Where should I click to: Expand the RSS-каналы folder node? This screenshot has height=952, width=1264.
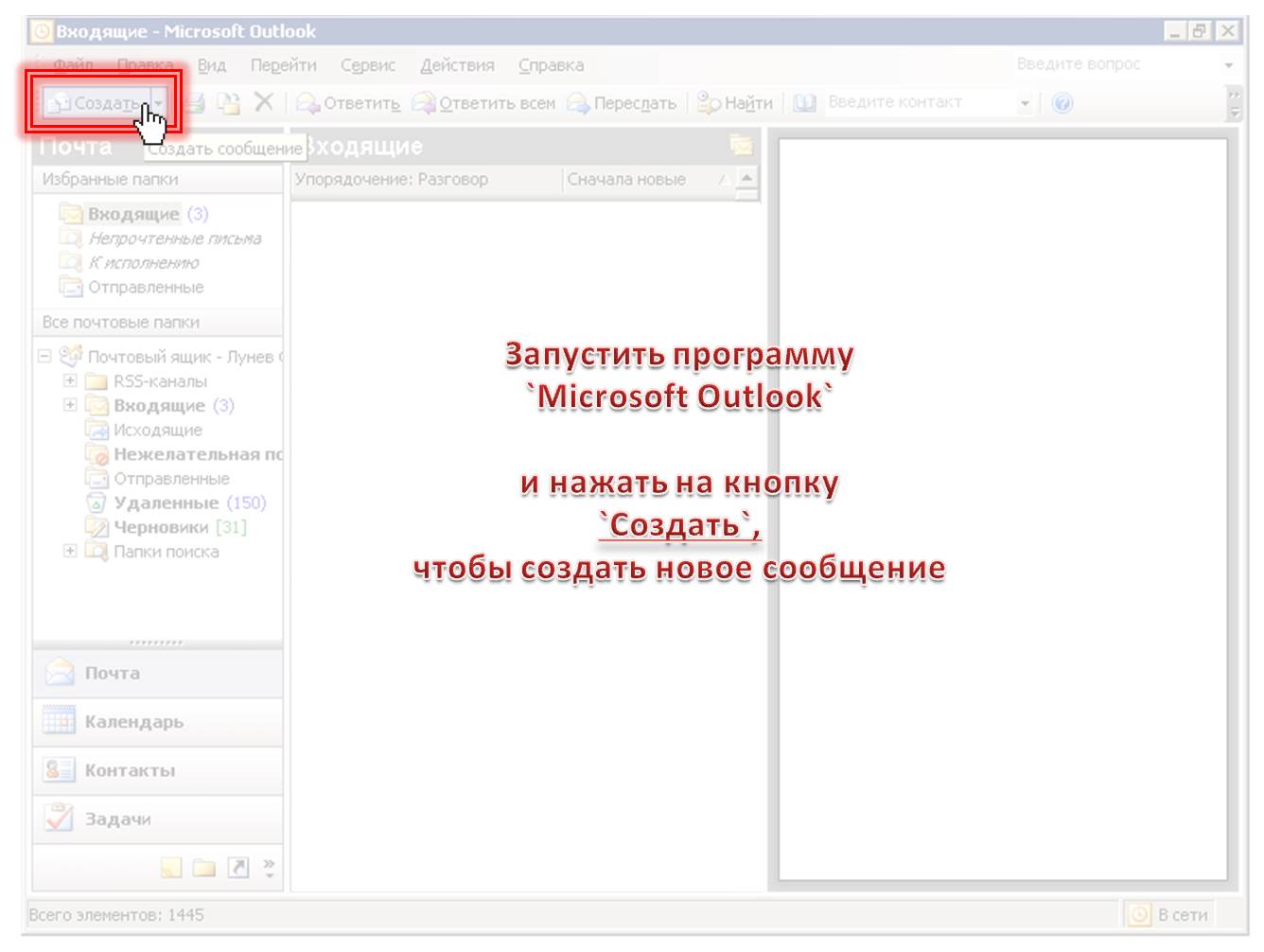click(x=70, y=380)
